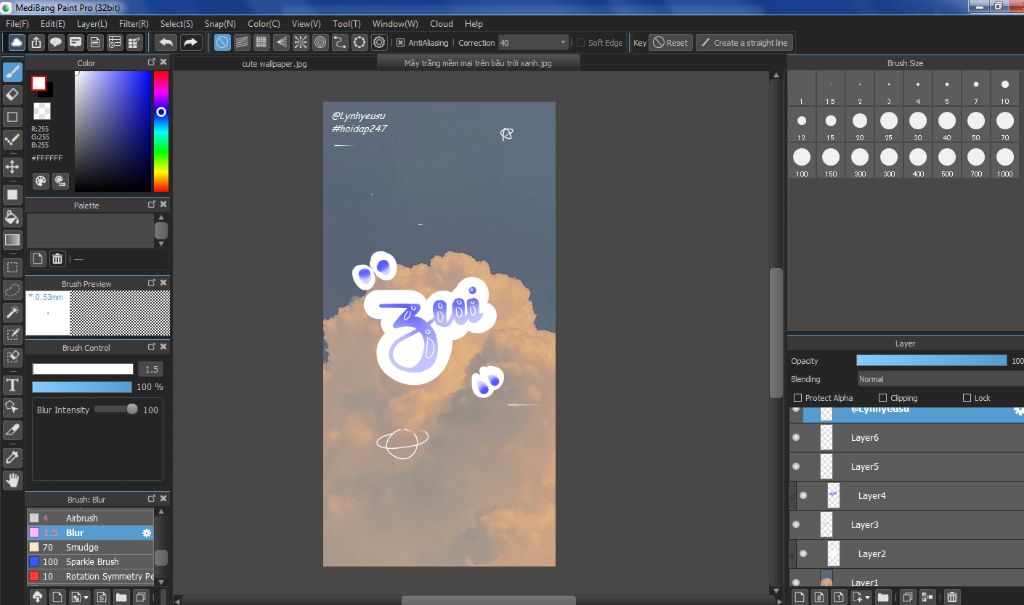This screenshot has width=1024, height=605.
Task: Adjust the Blur Intensity slider
Action: tap(116, 409)
